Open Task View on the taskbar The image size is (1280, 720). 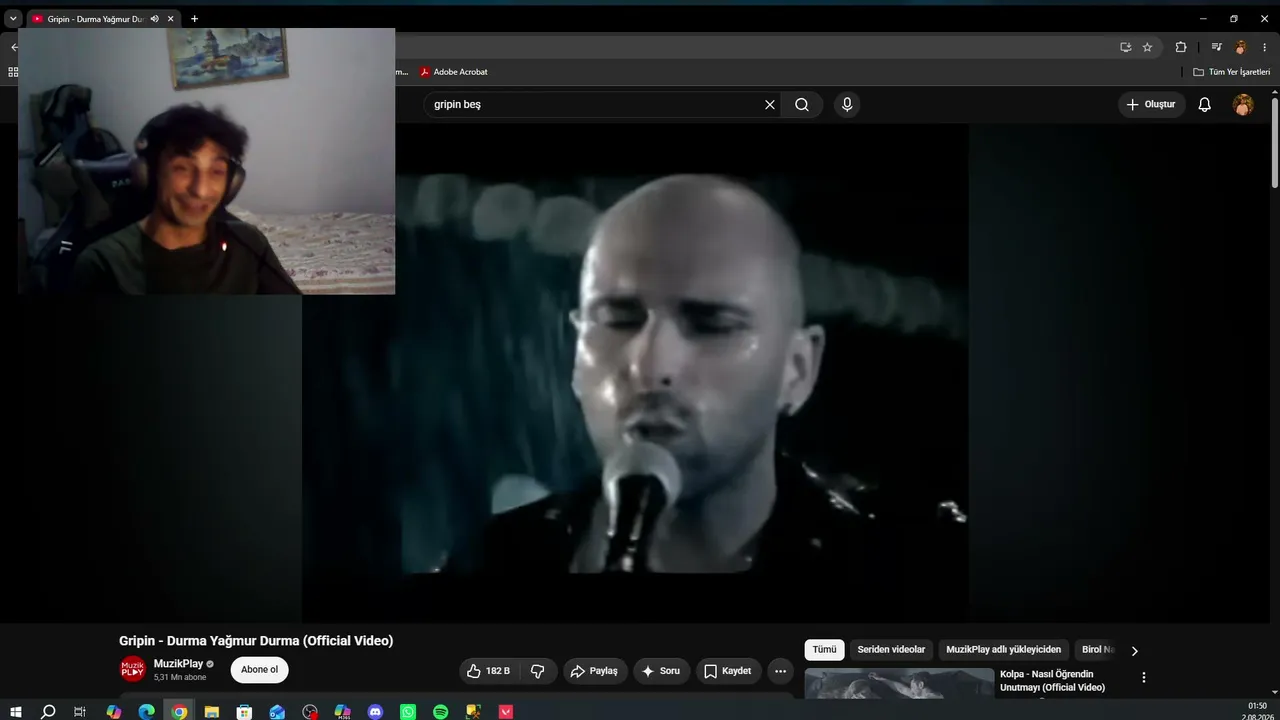(80, 712)
